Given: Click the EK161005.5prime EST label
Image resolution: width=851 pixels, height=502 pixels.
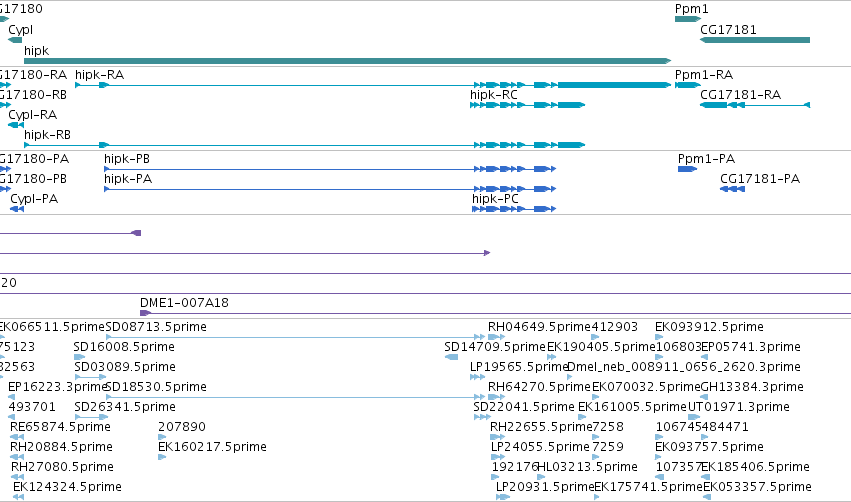Looking at the screenshot, I should (x=632, y=407).
